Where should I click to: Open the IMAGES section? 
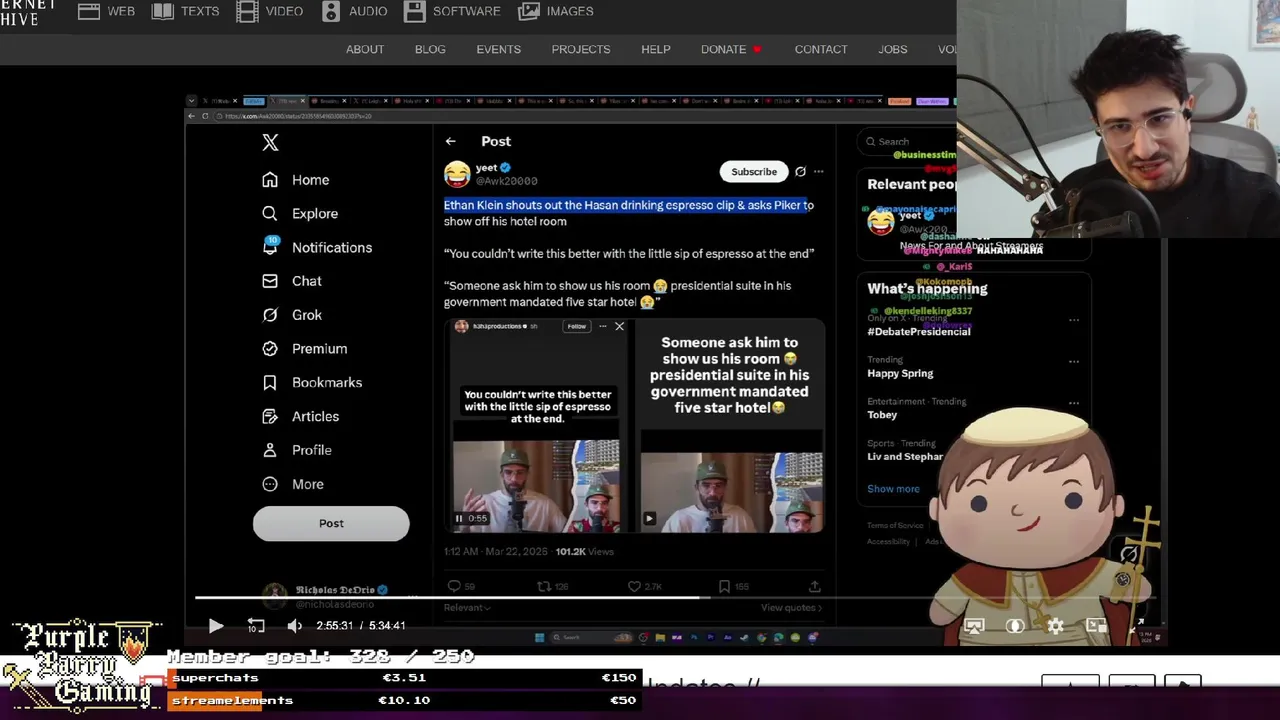[x=556, y=11]
